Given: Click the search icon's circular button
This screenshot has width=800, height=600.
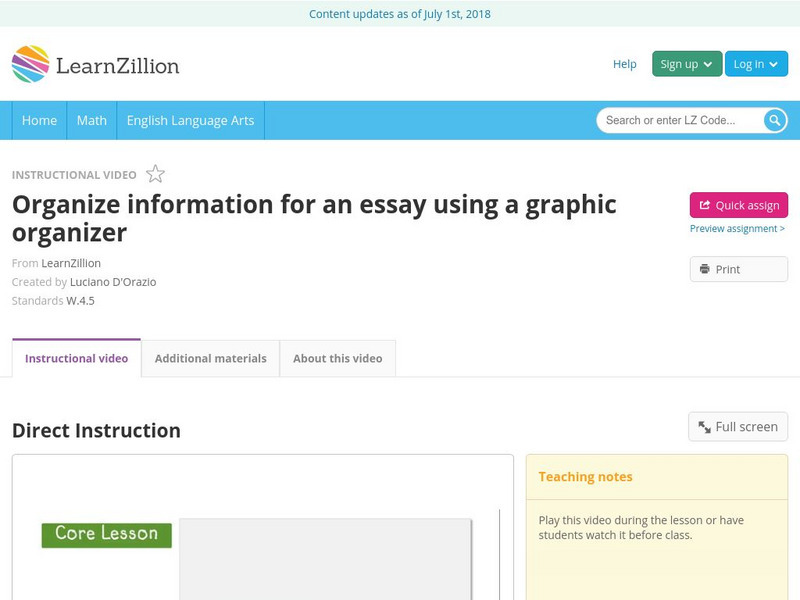Looking at the screenshot, I should tap(773, 119).
